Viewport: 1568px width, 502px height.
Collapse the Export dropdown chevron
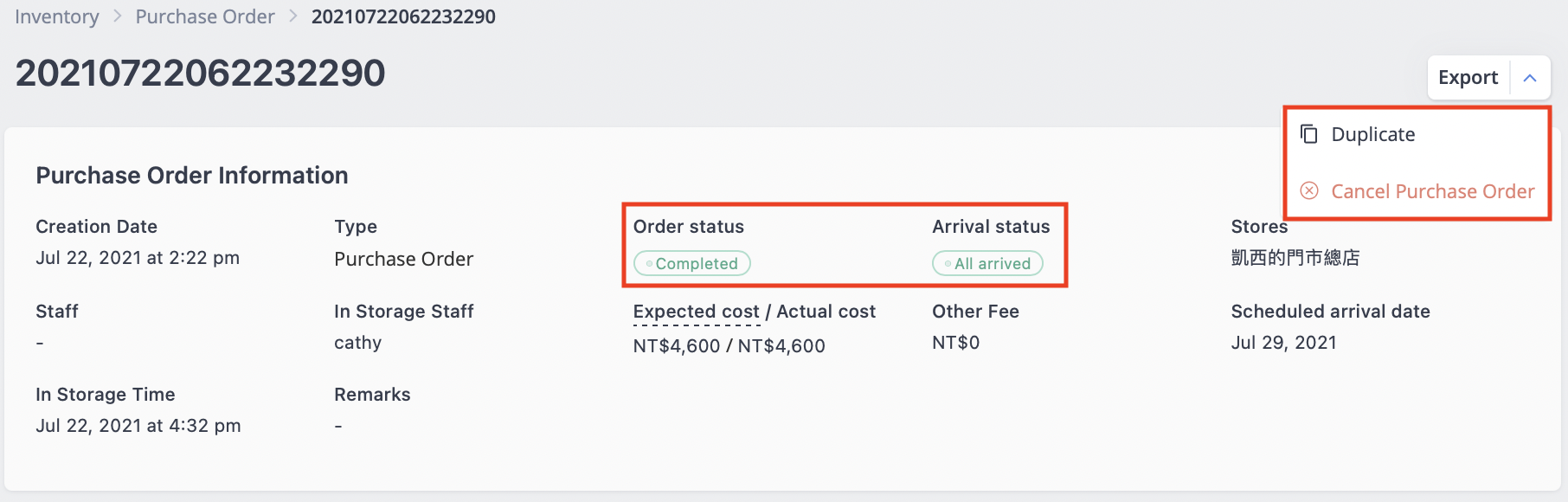point(1530,78)
